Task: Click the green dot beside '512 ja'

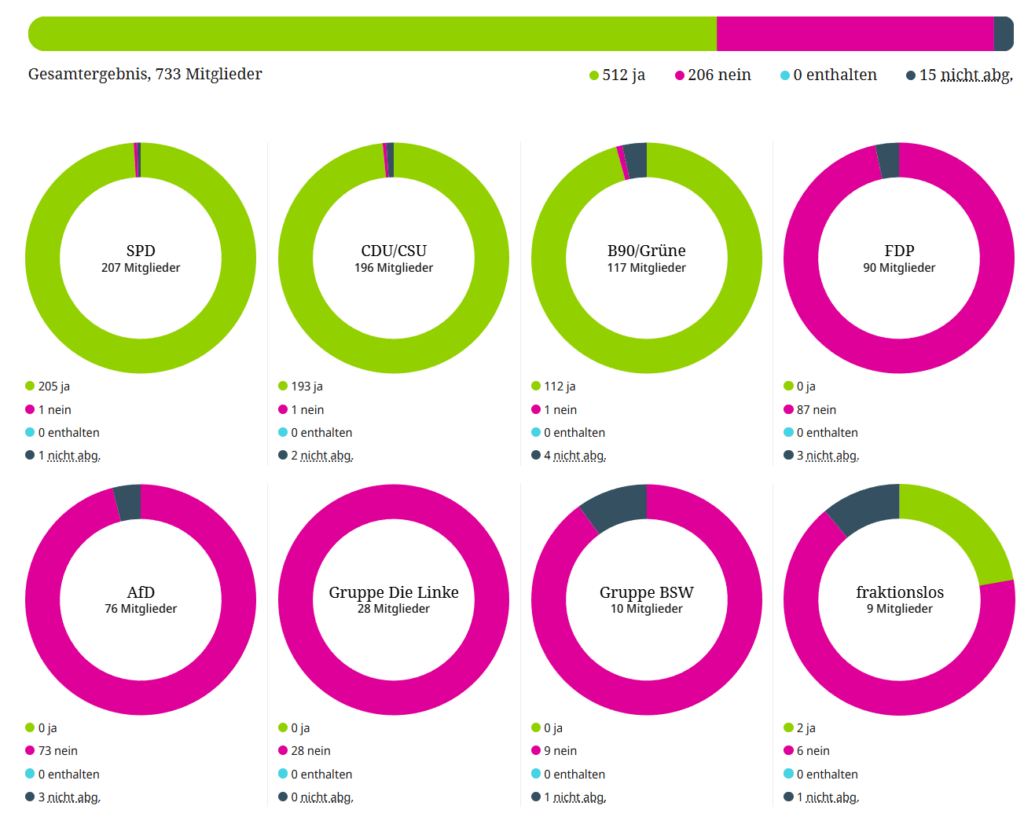Action: pos(594,76)
